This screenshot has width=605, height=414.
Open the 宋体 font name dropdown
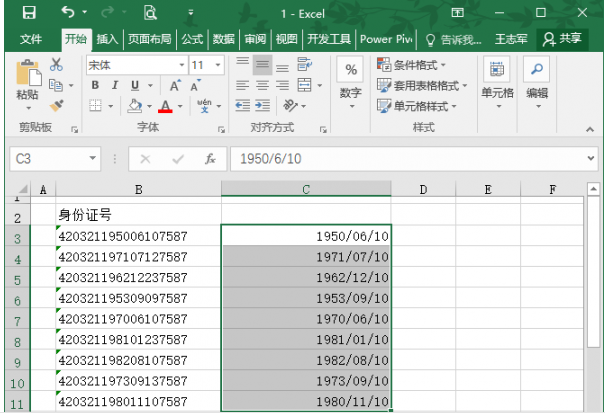click(181, 65)
